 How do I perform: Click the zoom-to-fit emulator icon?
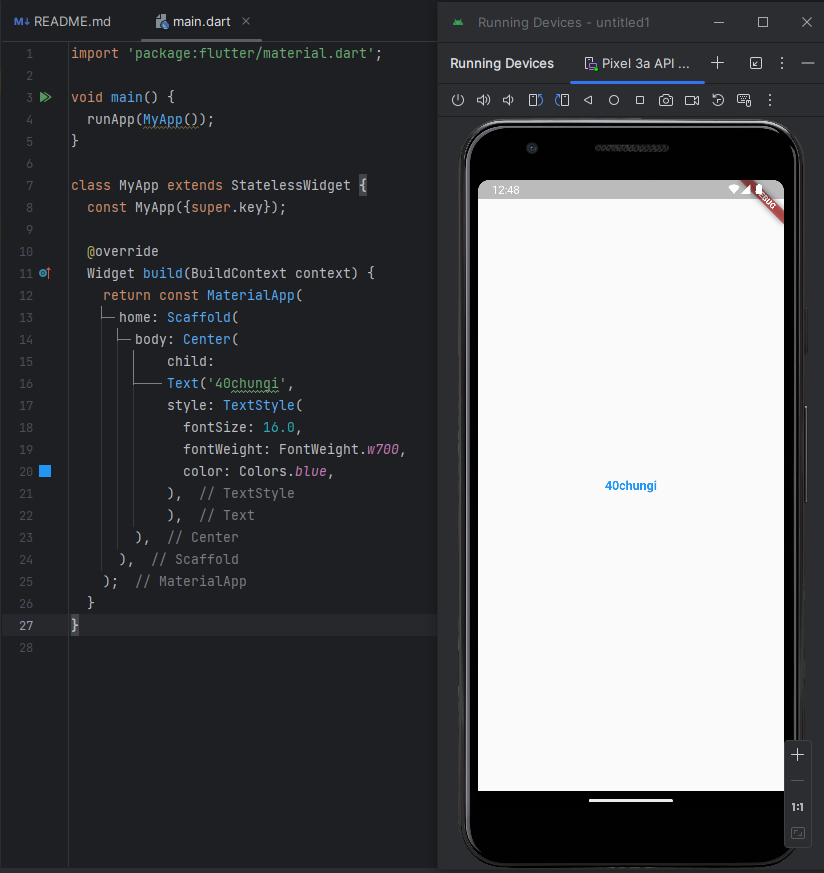point(797,833)
